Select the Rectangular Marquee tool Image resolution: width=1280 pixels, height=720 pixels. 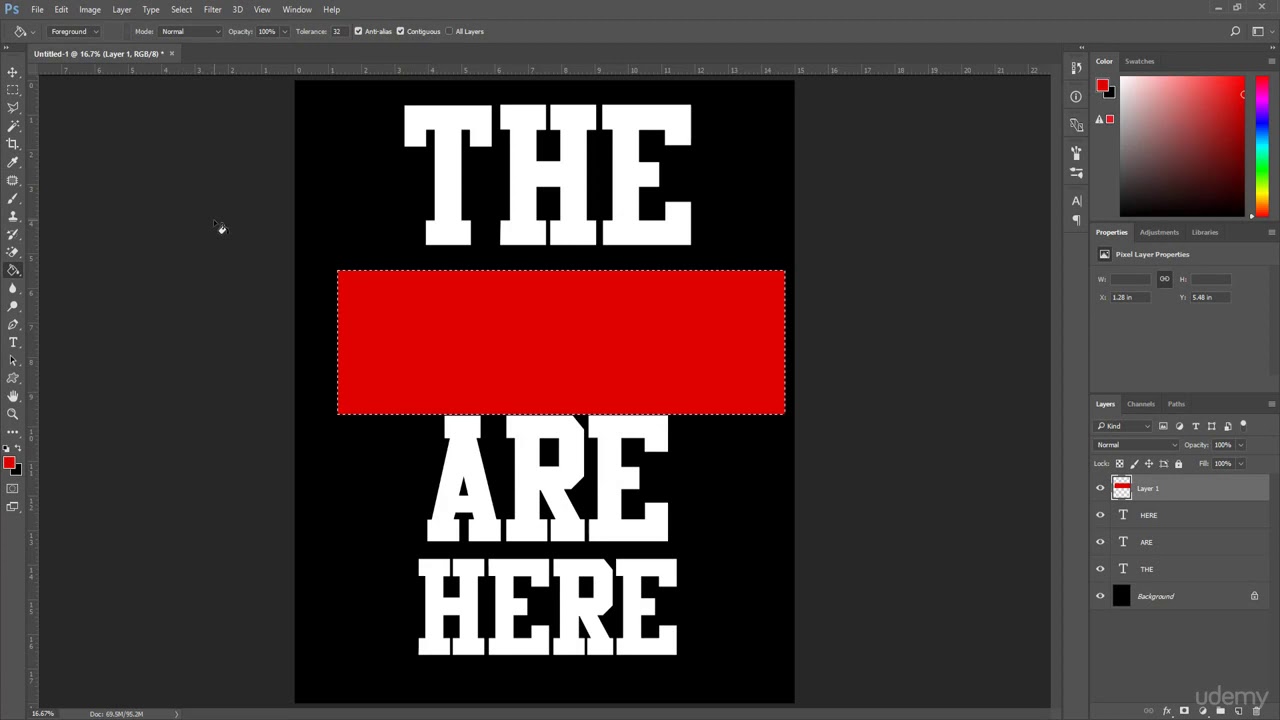coord(13,90)
